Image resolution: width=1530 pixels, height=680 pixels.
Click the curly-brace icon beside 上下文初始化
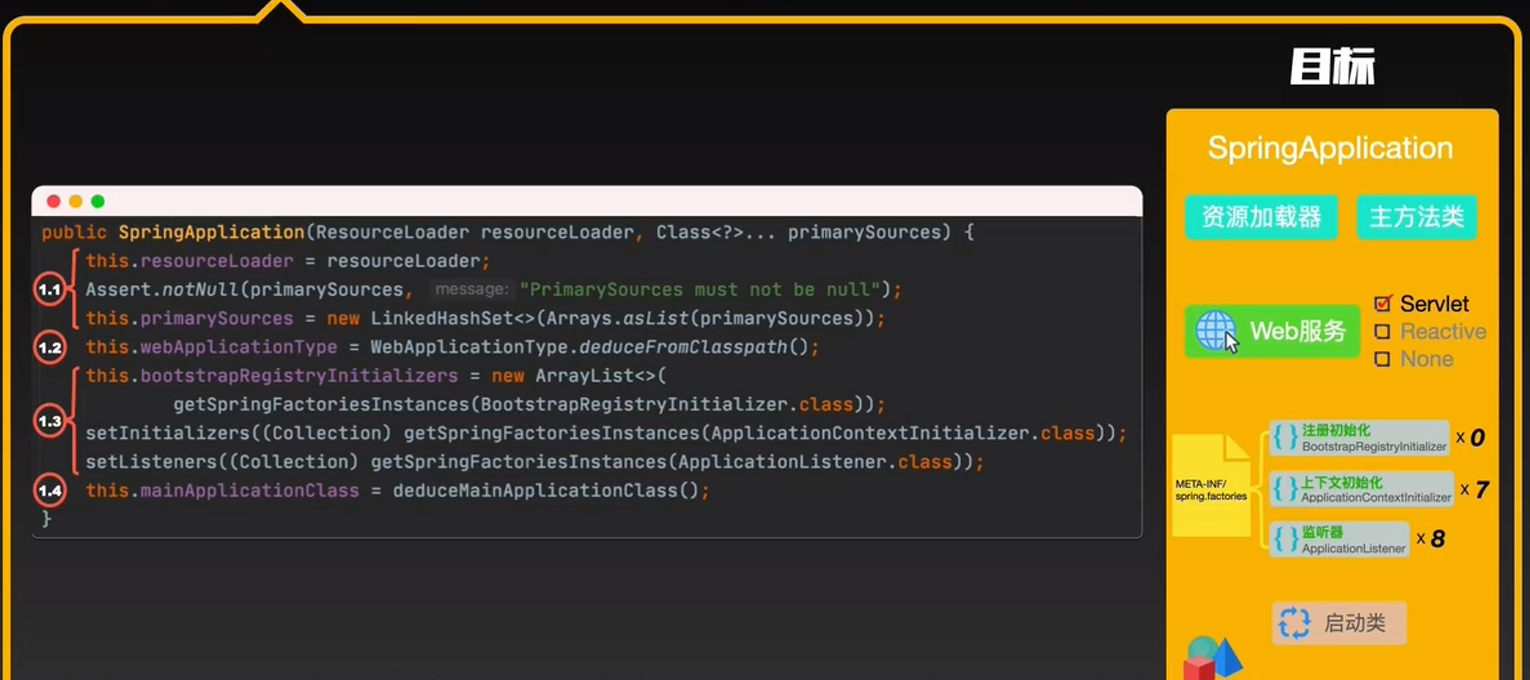[1284, 489]
